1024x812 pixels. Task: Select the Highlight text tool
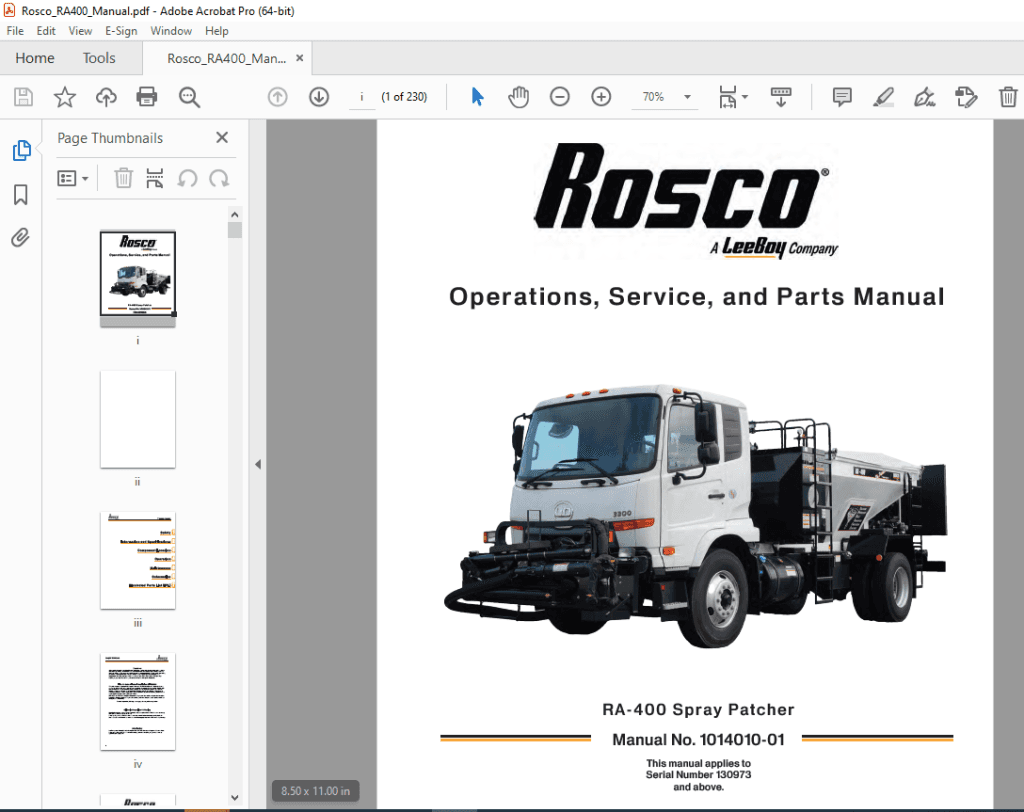click(884, 97)
